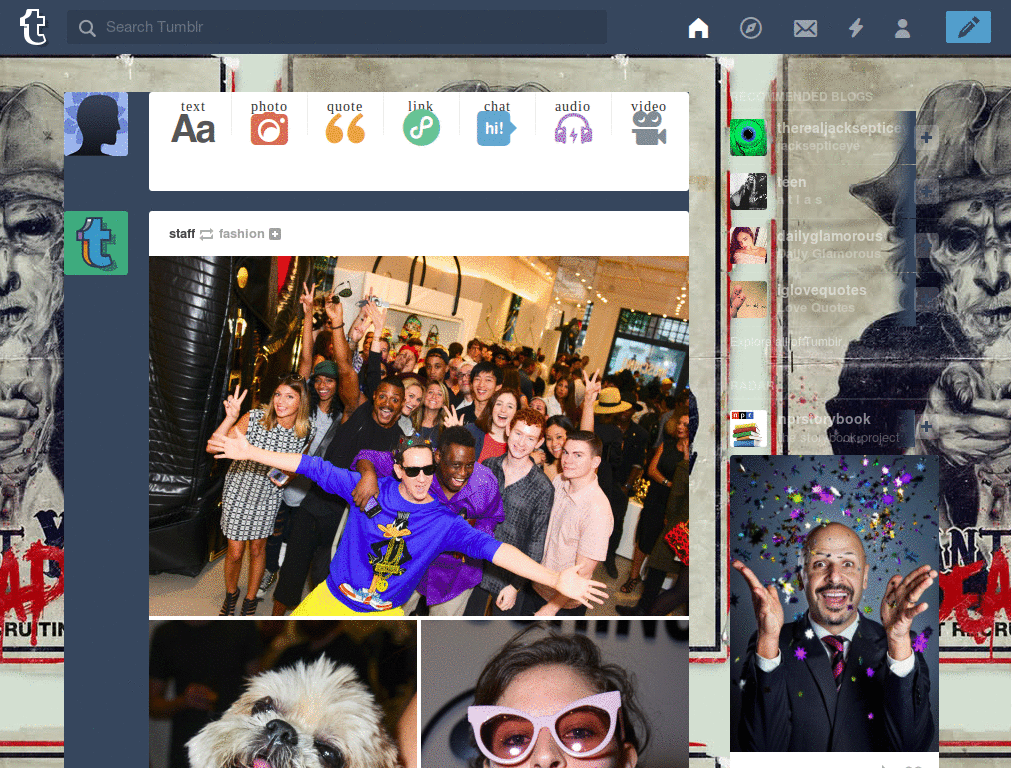The height and width of the screenshot is (768, 1024).
Task: Create a new photo post
Action: coord(268,122)
